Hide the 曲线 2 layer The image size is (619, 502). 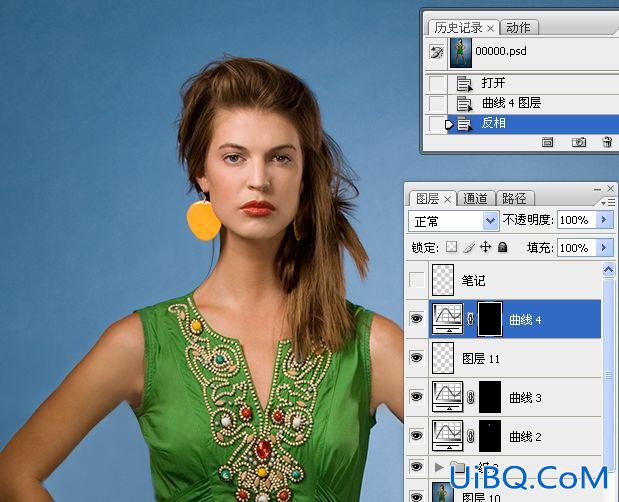point(416,435)
